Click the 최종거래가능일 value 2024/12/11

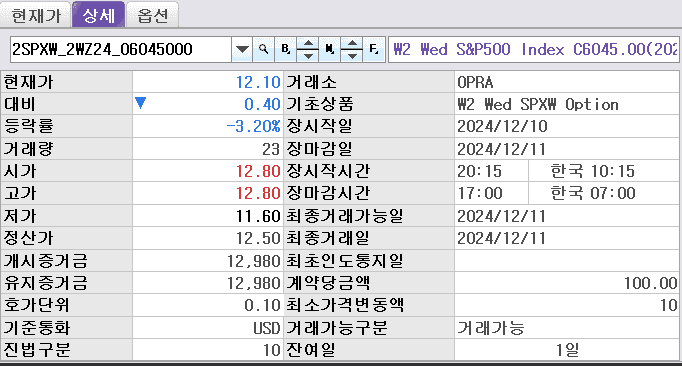(501, 216)
